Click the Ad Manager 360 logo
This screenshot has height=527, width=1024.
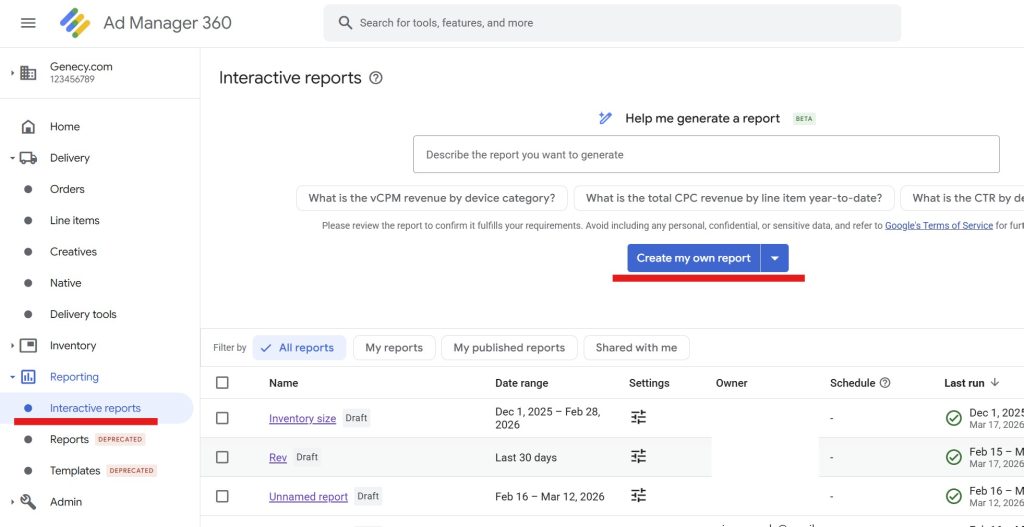click(75, 23)
